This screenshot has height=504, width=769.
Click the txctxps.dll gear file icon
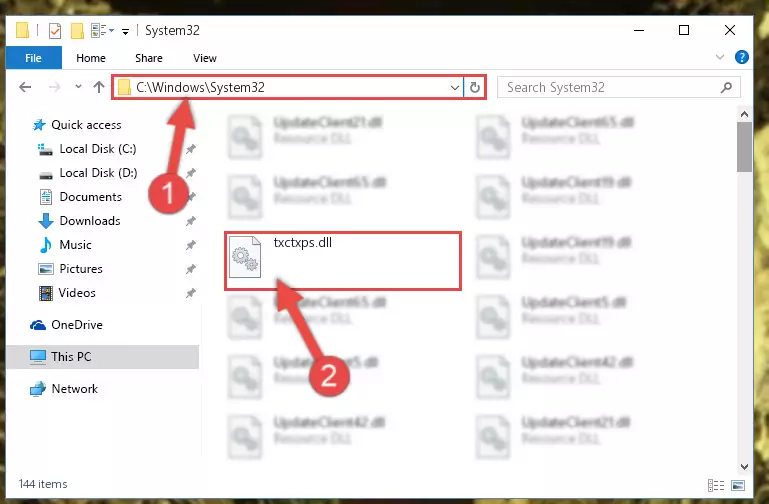pyautogui.click(x=245, y=257)
